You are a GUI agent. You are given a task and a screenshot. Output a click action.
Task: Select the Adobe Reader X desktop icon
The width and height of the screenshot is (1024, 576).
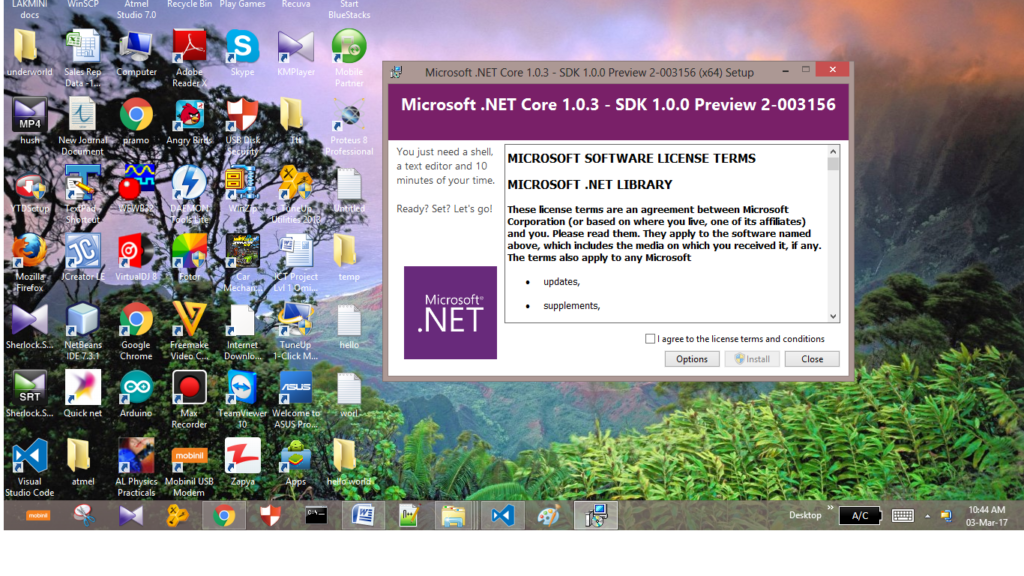pos(189,59)
